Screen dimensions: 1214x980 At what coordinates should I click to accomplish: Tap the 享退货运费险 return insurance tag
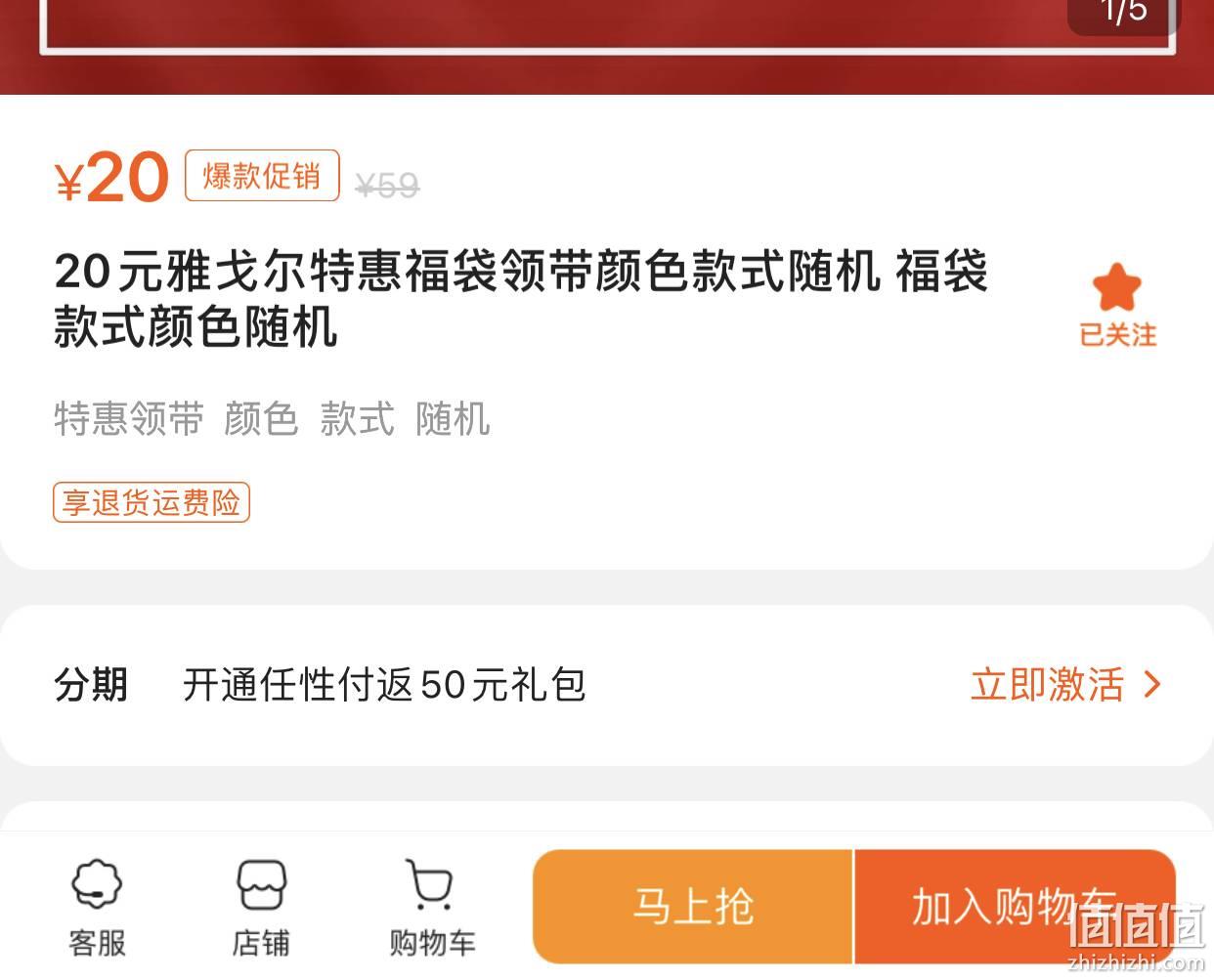point(152,502)
